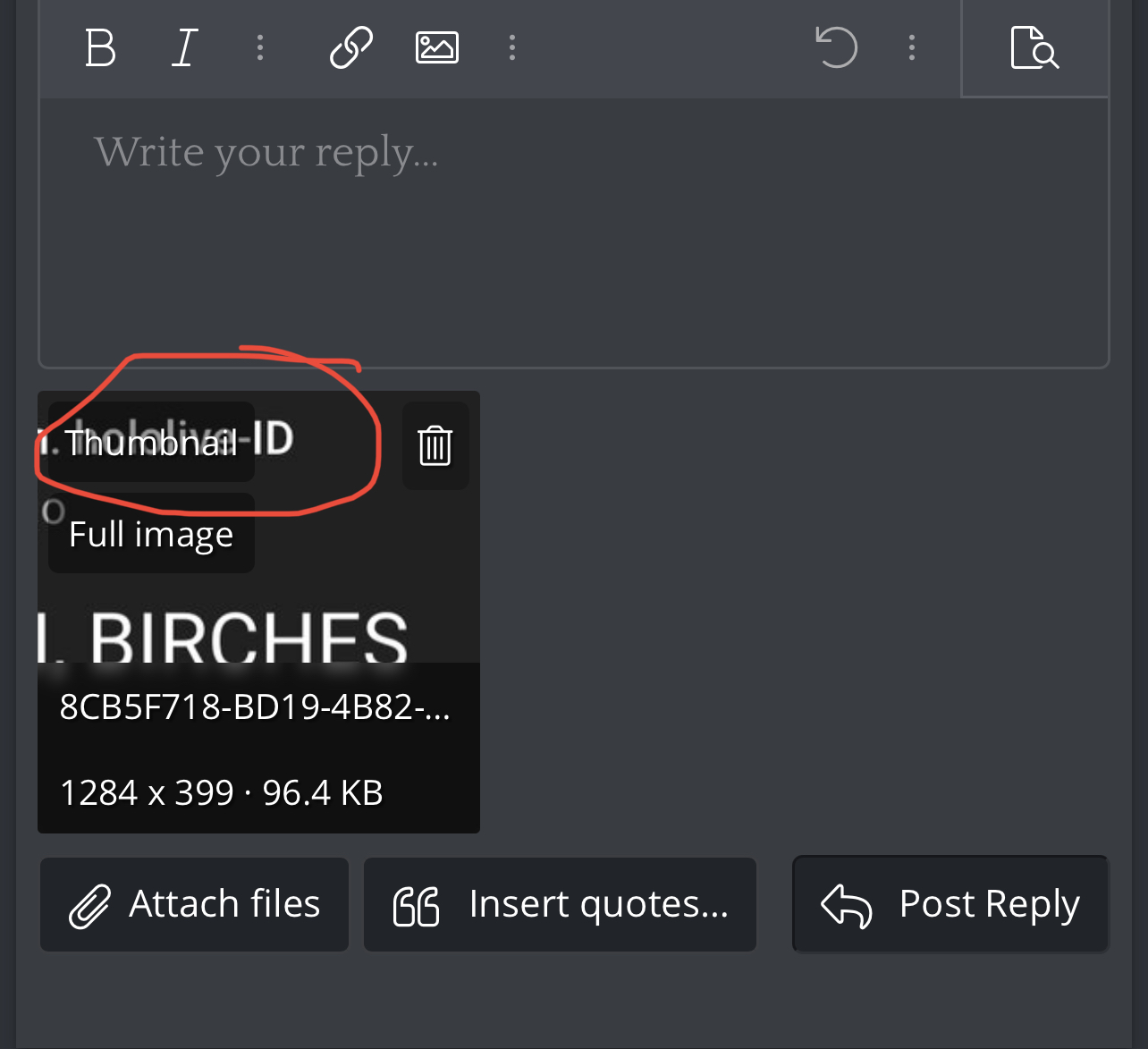This screenshot has width=1148, height=1049.
Task: Undo the last edit
Action: (837, 47)
